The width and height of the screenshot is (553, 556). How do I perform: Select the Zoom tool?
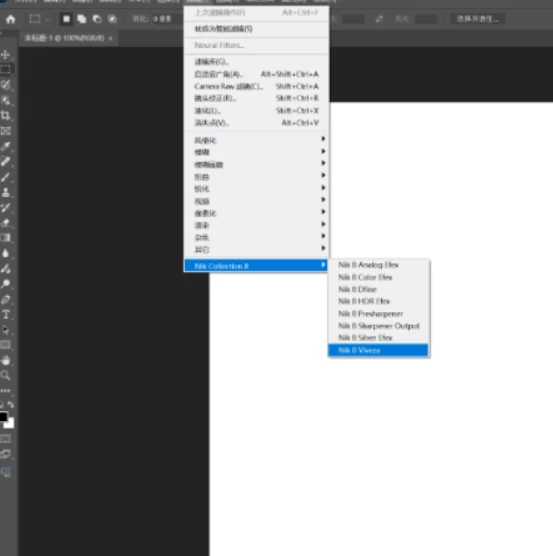point(6,375)
